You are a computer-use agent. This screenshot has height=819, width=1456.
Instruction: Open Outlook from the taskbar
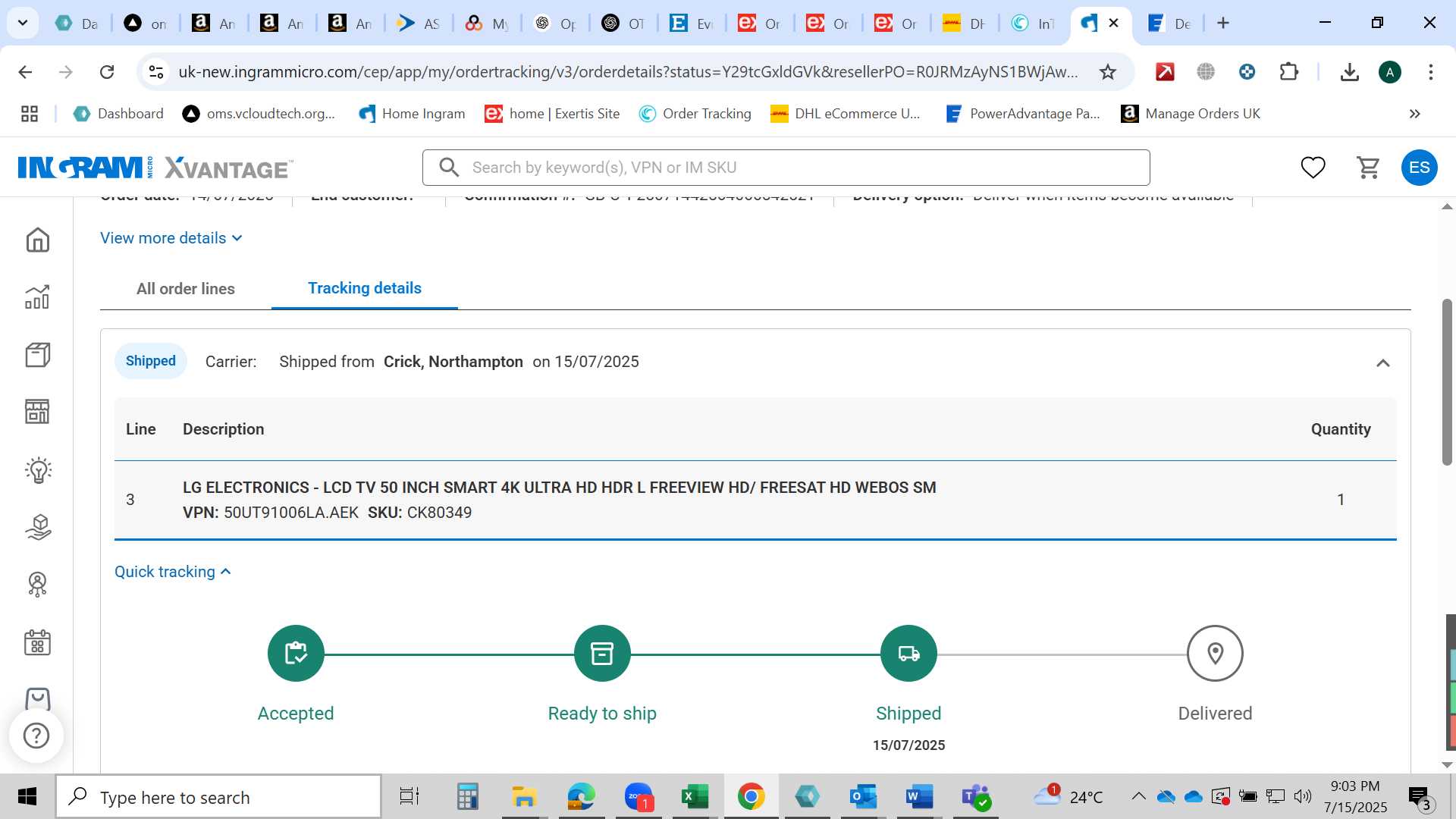pyautogui.click(x=863, y=797)
